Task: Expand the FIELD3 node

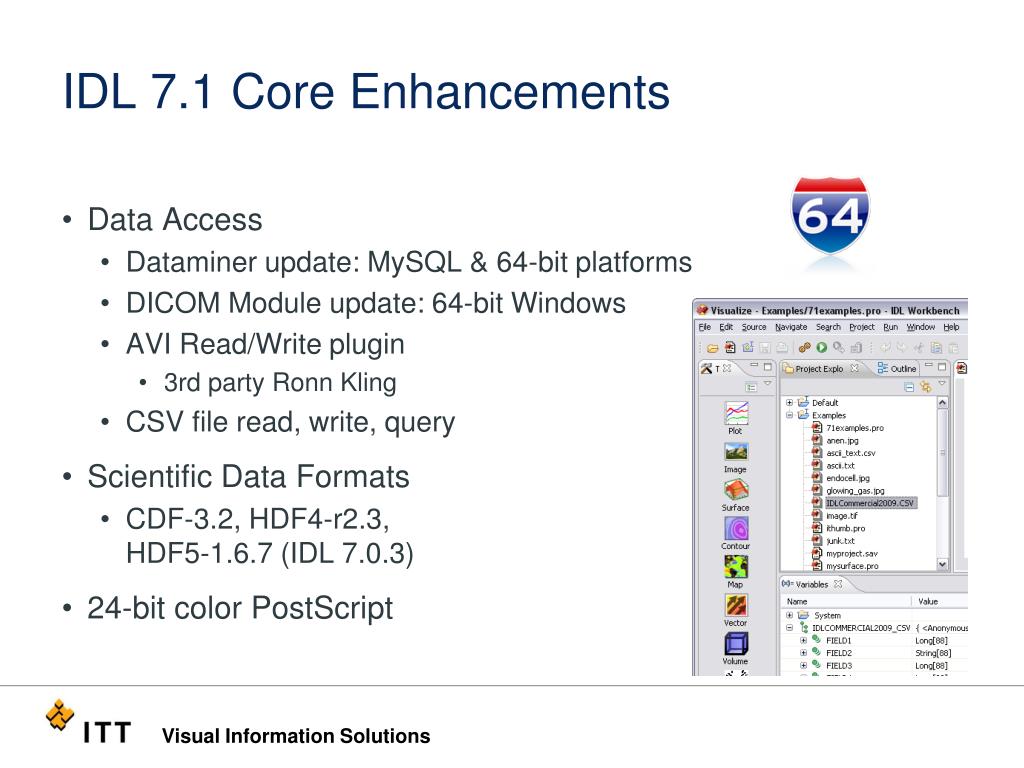Action: click(804, 665)
